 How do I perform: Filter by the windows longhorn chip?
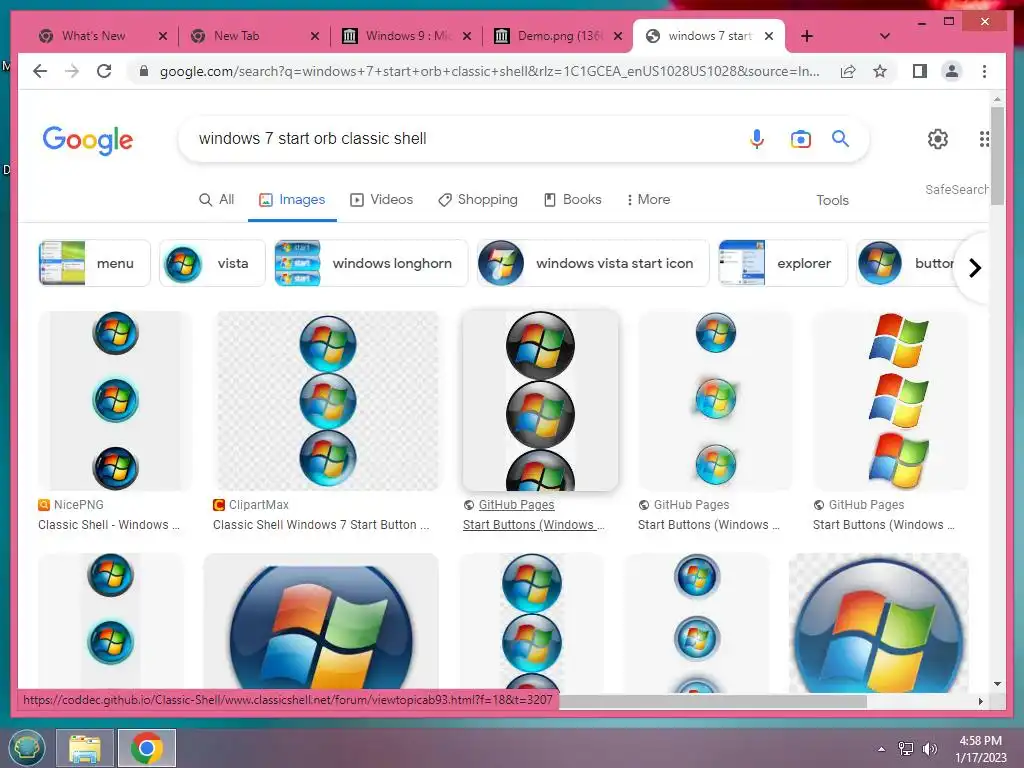(x=371, y=263)
